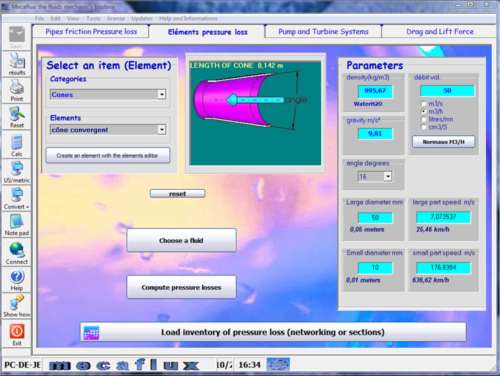Click the 25,46 km/h speed text

[x=433, y=229]
